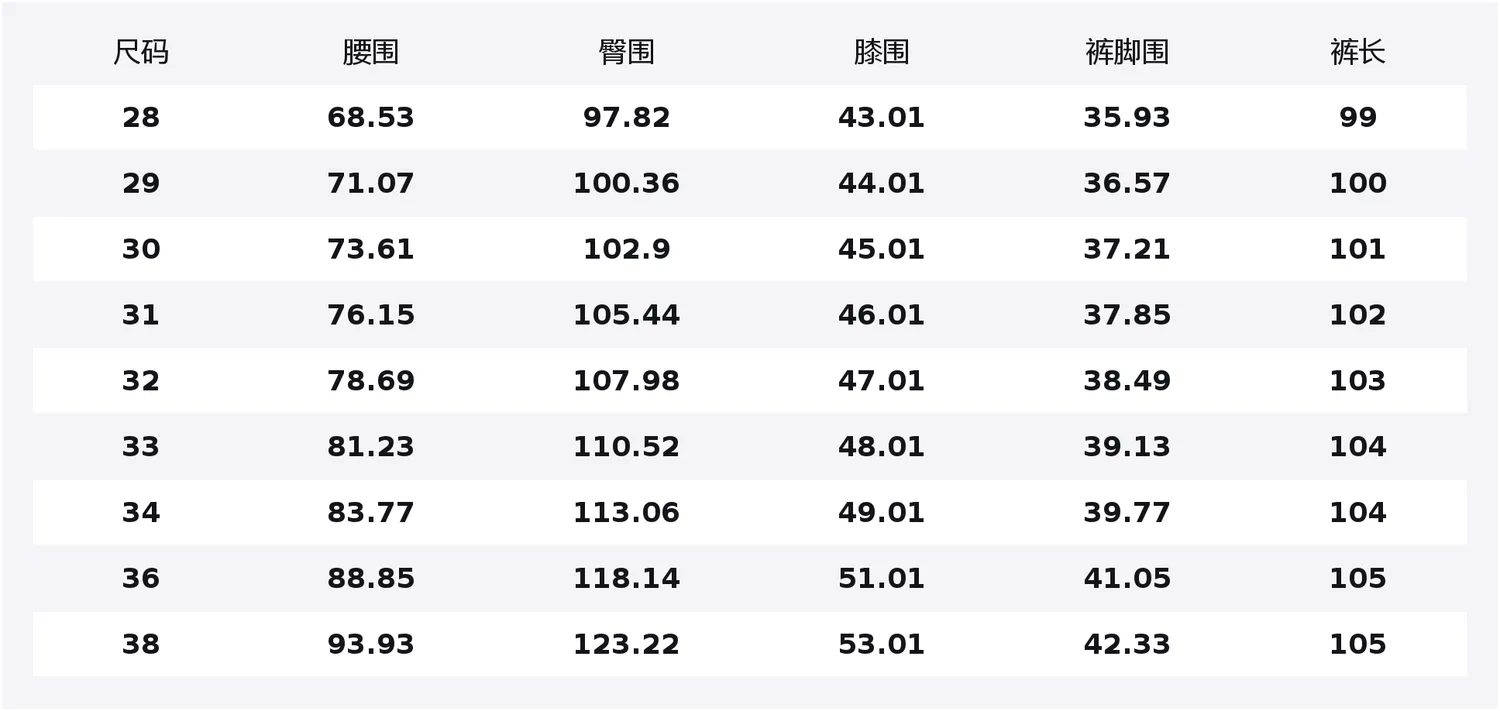Click size 38 row label
This screenshot has height=711, width=1500.
tap(140, 645)
